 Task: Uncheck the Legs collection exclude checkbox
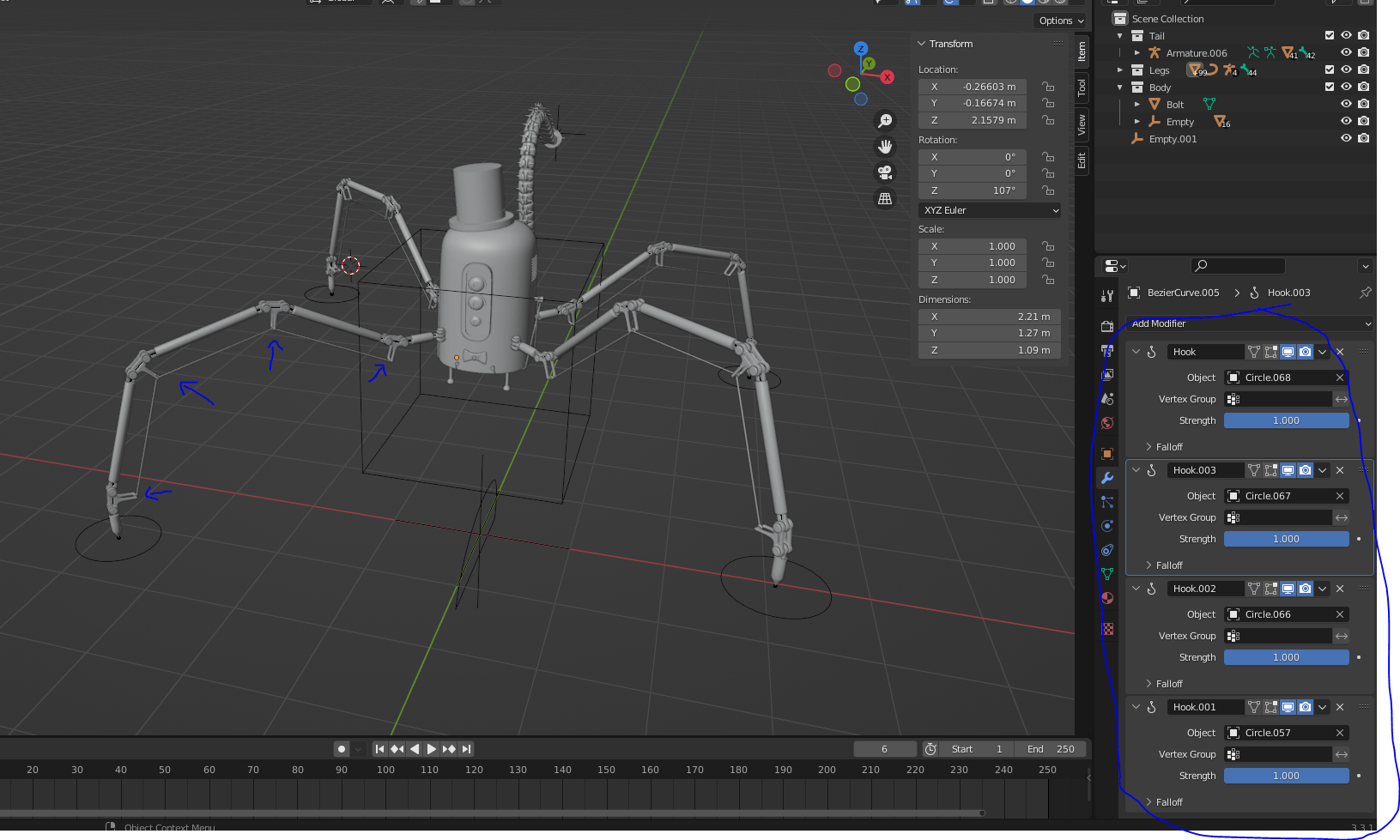click(1330, 70)
